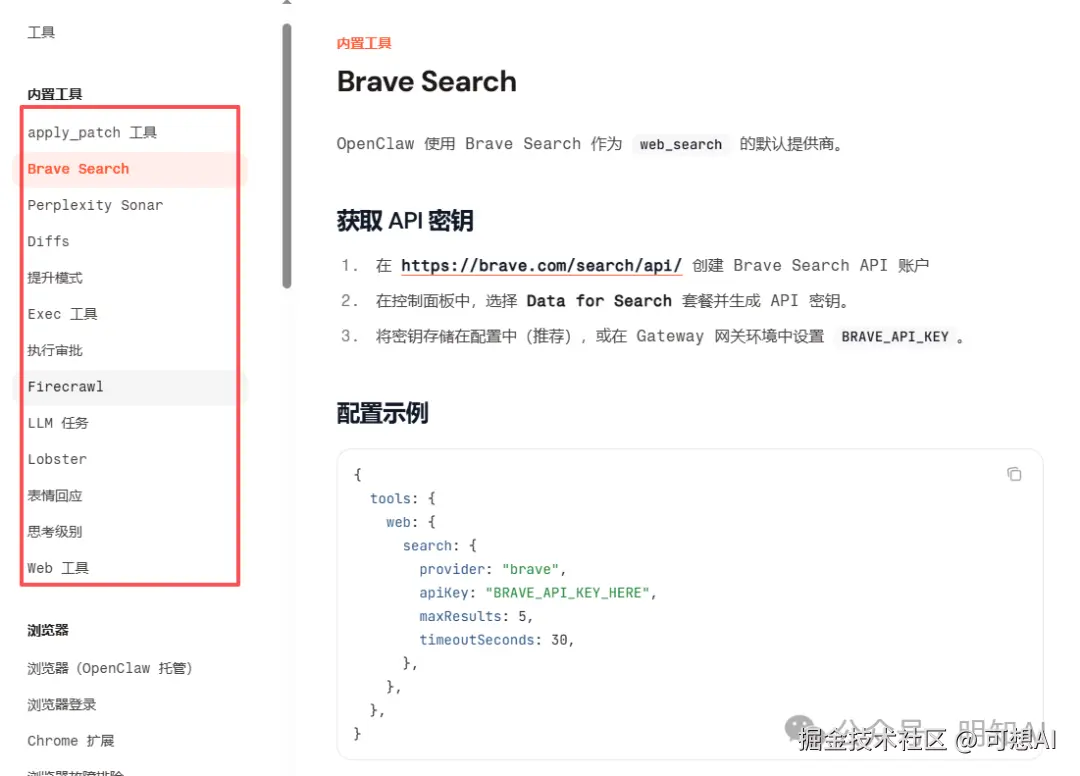This screenshot has height=776, width=1080.
Task: Click the sidebar scrollbar thumb
Action: point(287,156)
